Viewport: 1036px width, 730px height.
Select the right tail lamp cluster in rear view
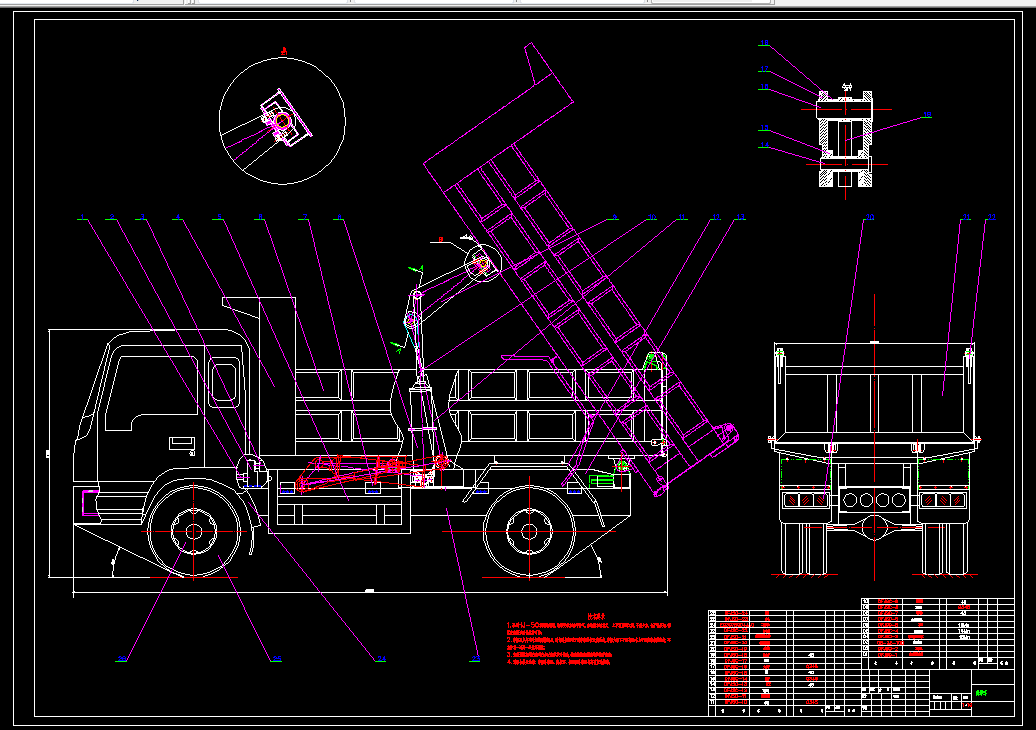pyautogui.click(x=944, y=499)
